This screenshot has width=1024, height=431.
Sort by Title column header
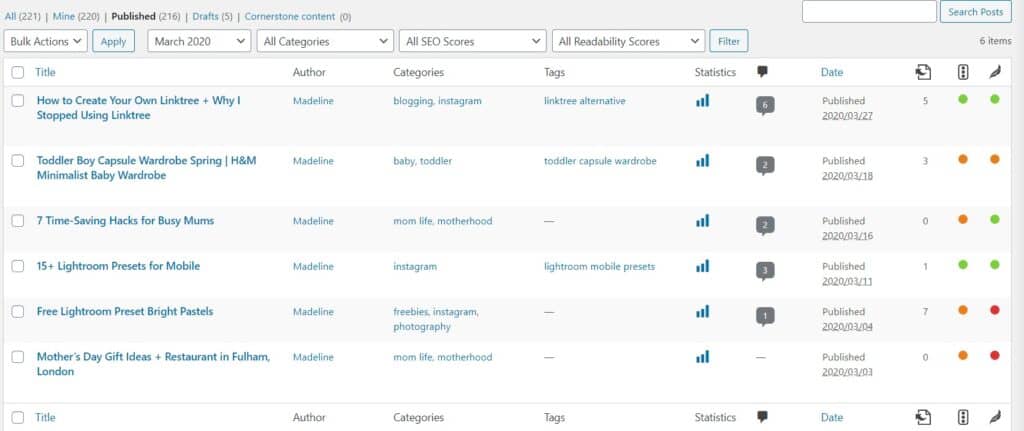click(x=45, y=72)
